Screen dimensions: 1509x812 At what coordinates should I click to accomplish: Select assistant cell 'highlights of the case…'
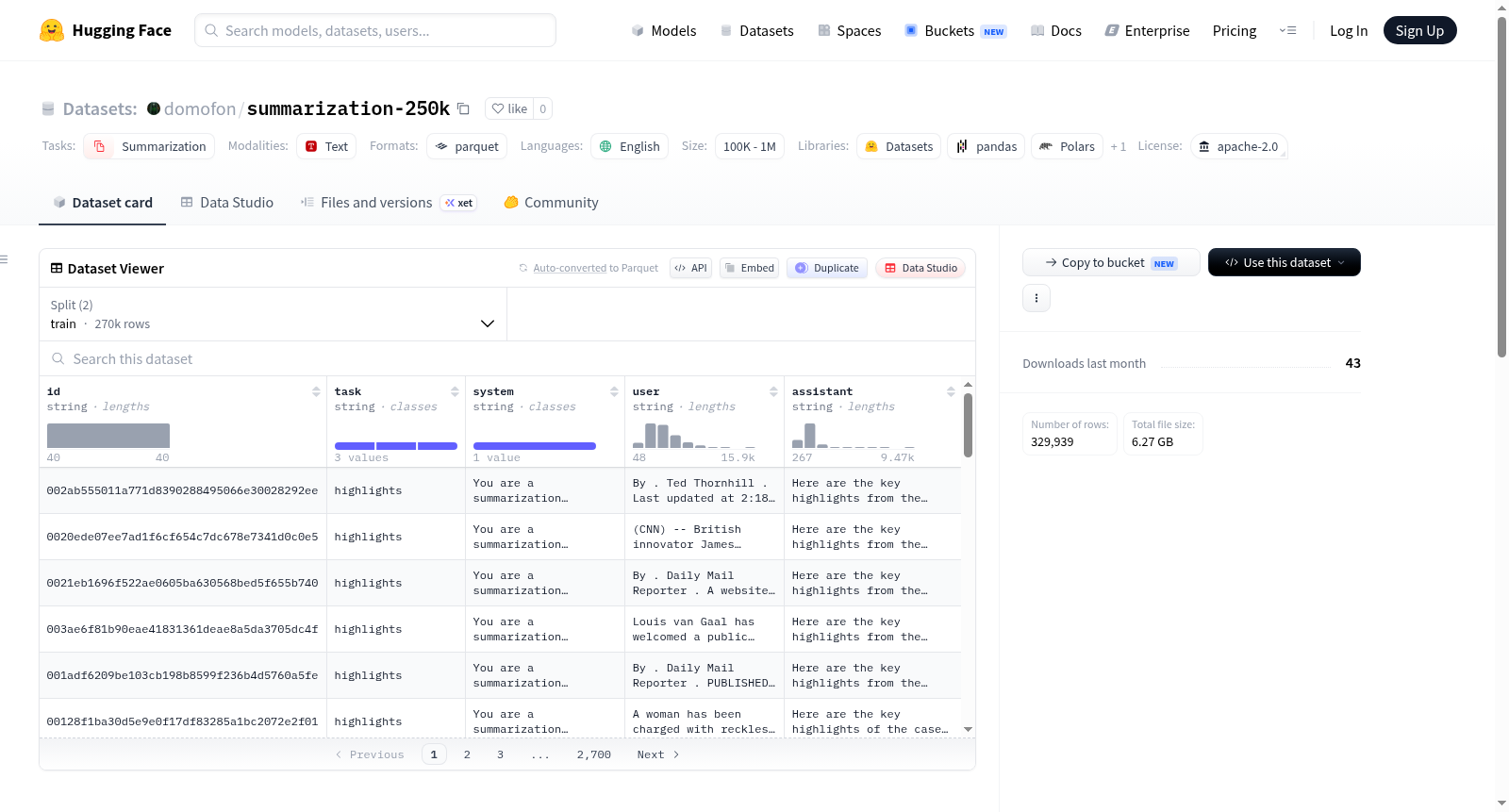click(x=872, y=721)
